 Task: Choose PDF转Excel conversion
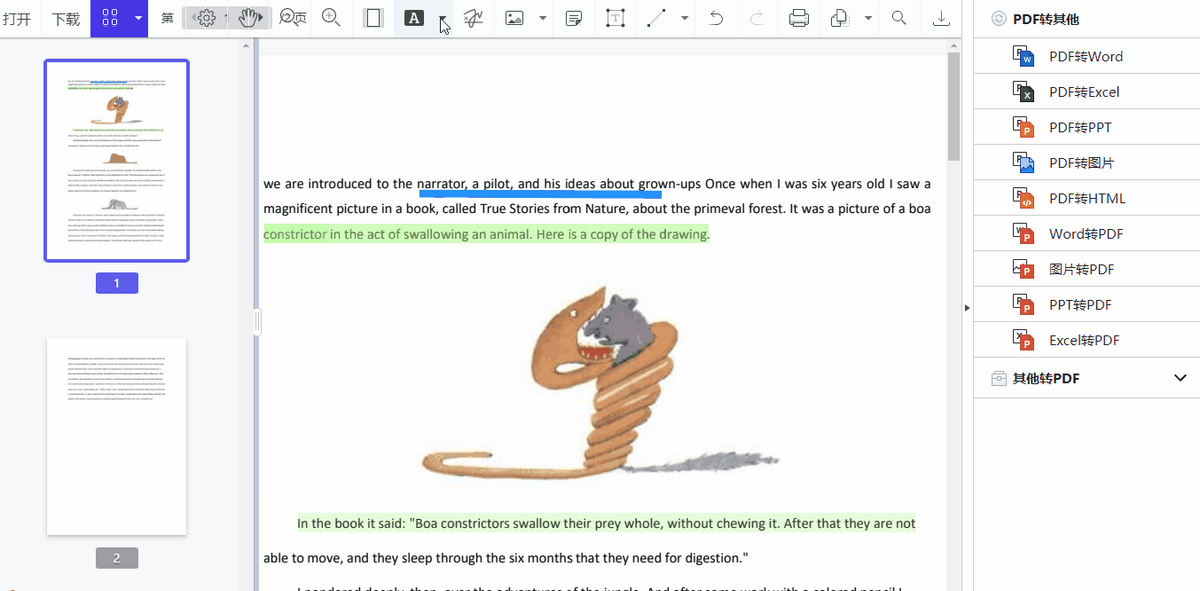tap(1088, 92)
